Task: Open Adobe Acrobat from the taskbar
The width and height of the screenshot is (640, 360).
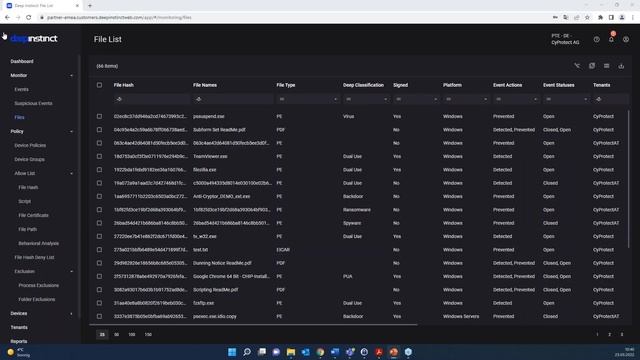Action: [379, 352]
